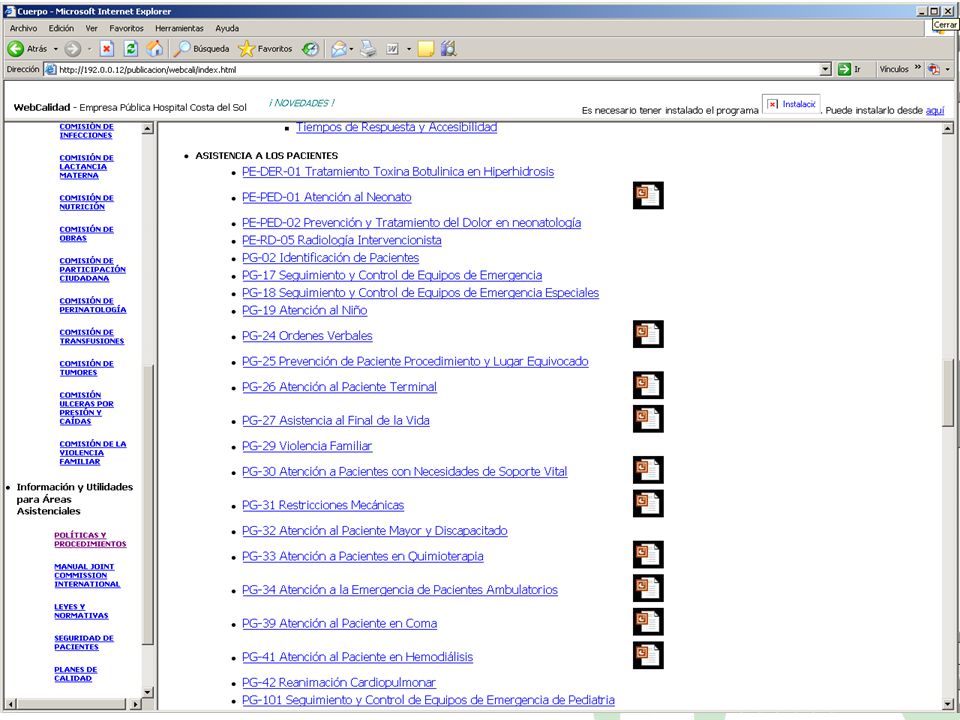This screenshot has height=720, width=960.
Task: Open the Atrás history dropdown arrow
Action: pyautogui.click(x=56, y=49)
